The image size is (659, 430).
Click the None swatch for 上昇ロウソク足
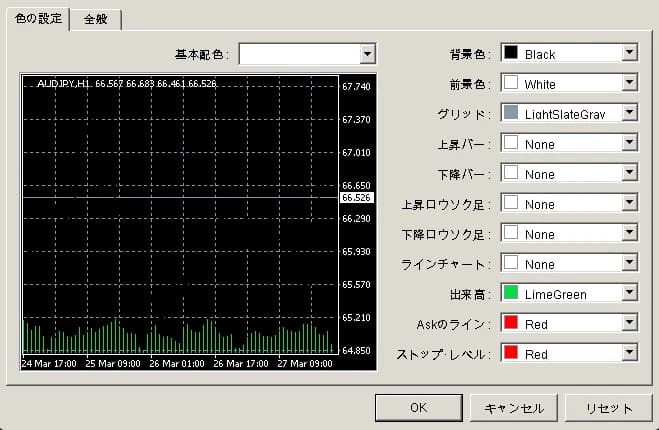(x=511, y=203)
